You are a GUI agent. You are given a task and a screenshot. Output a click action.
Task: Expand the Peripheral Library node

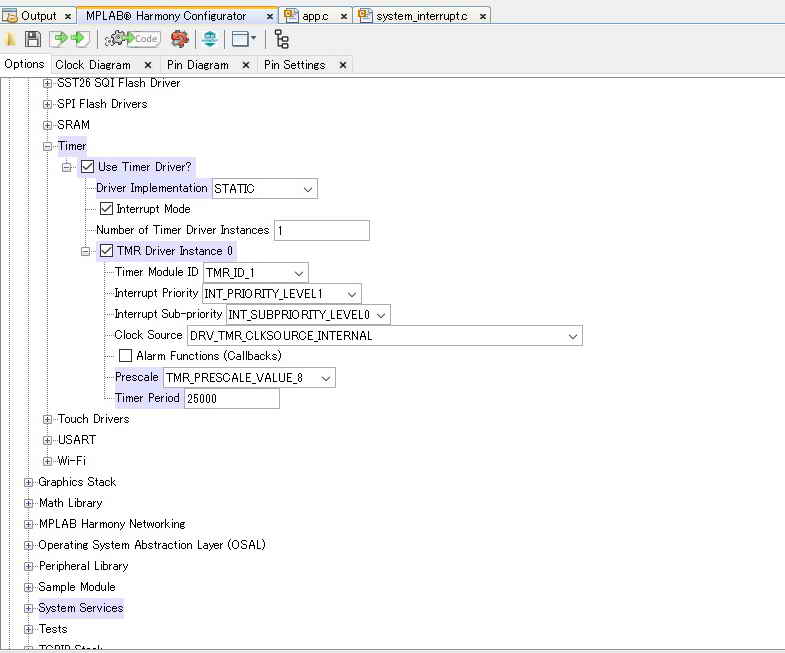click(29, 567)
